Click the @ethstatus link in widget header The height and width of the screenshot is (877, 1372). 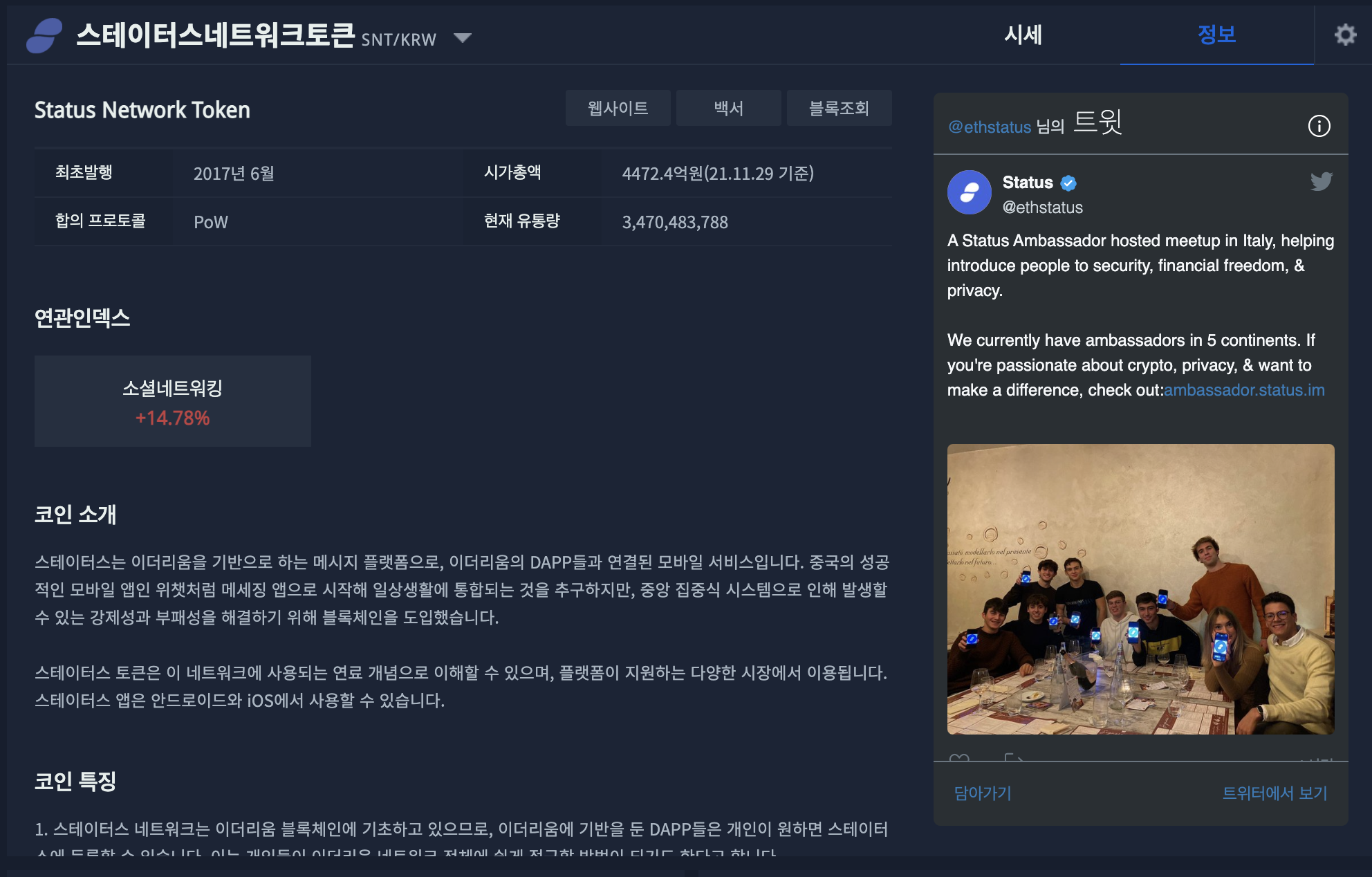click(990, 127)
